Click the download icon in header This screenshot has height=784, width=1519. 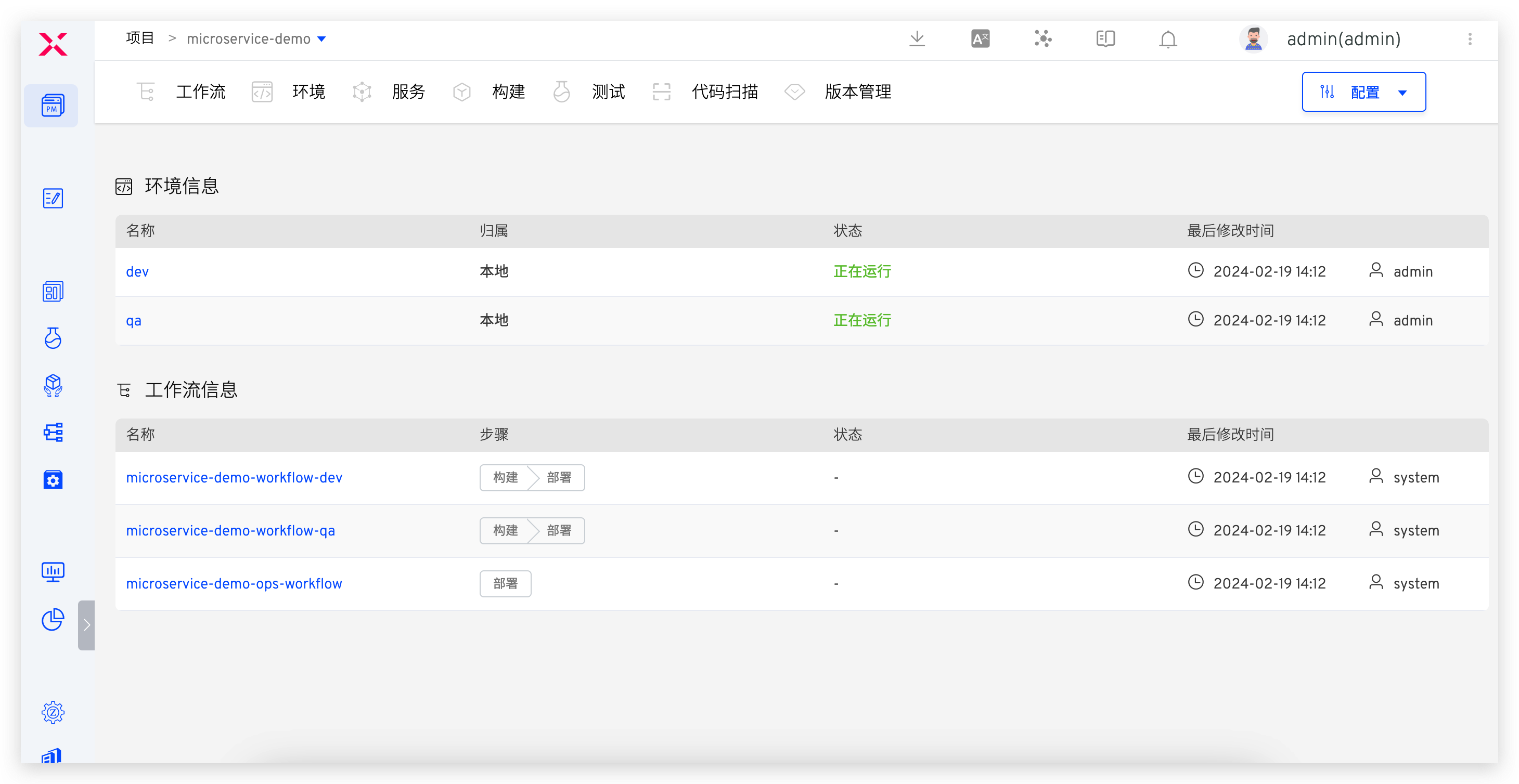(x=917, y=39)
